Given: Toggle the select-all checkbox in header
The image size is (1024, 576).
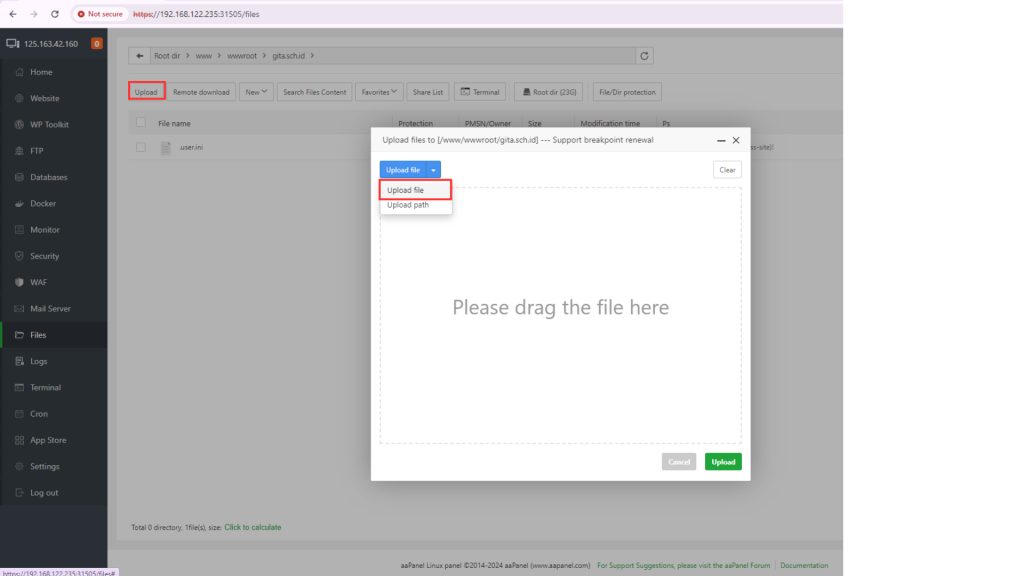Looking at the screenshot, I should tap(141, 123).
